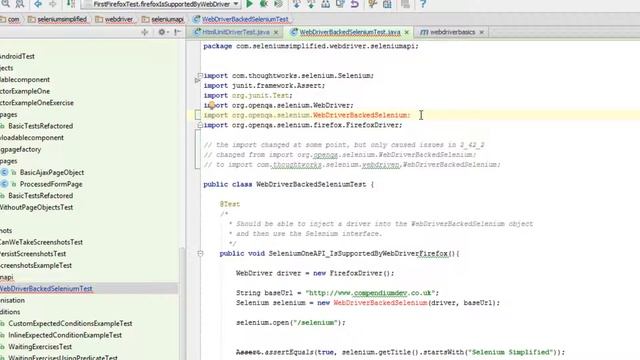640x360 pixels.
Task: Select CanWeTakeScreenshotsTest in project tree
Action: point(41,242)
